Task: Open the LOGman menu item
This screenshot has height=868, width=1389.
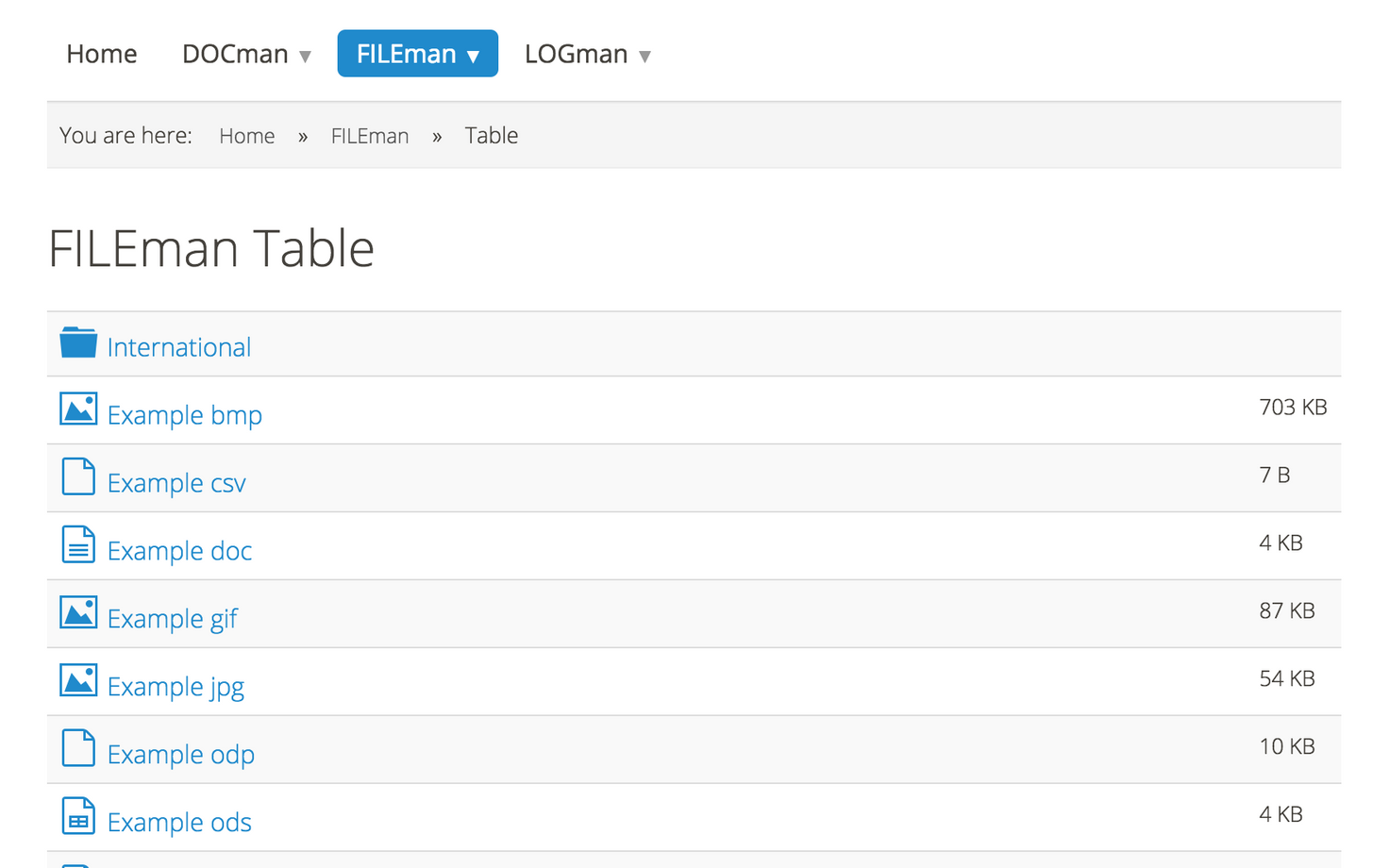Action: click(576, 54)
